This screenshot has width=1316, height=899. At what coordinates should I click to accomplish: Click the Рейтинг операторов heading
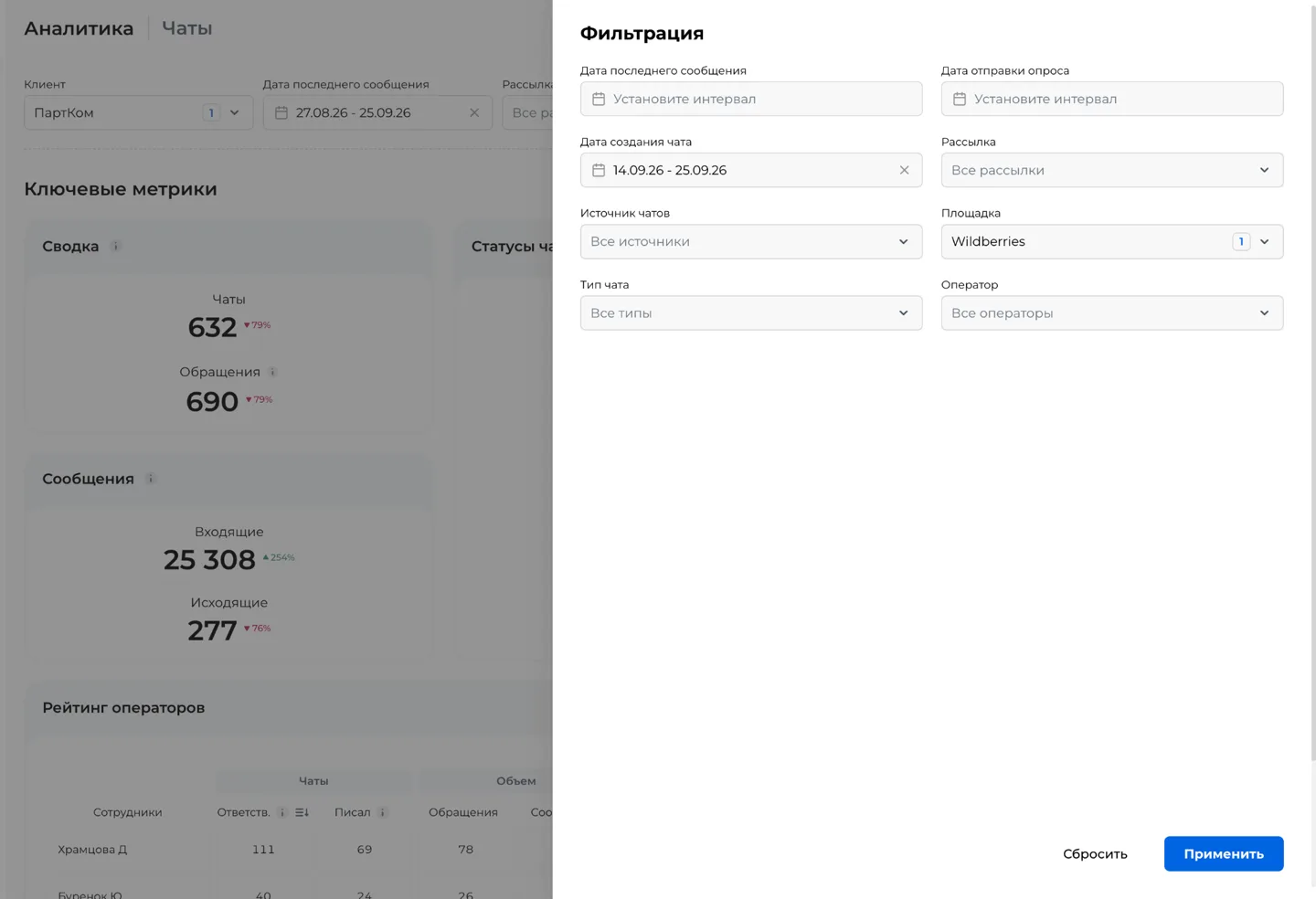click(x=123, y=707)
